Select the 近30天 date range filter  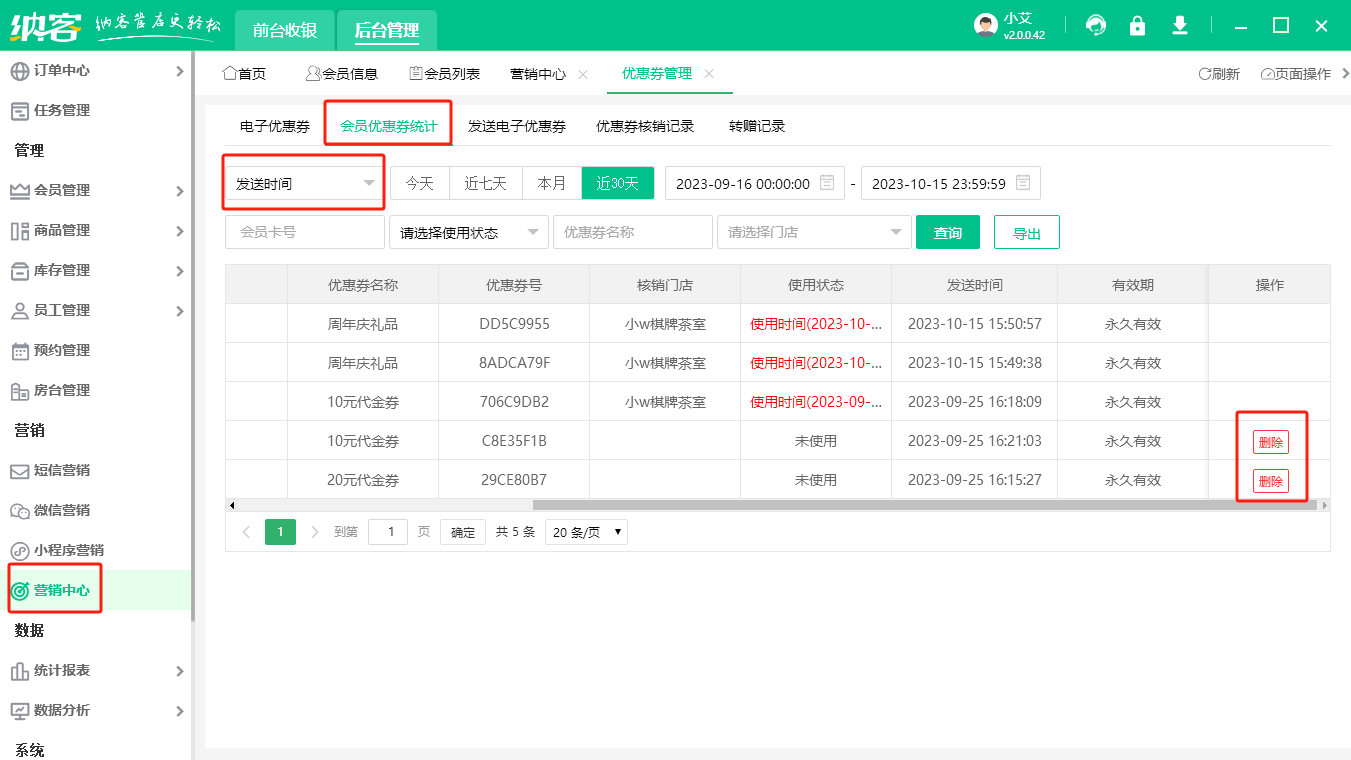pos(617,183)
